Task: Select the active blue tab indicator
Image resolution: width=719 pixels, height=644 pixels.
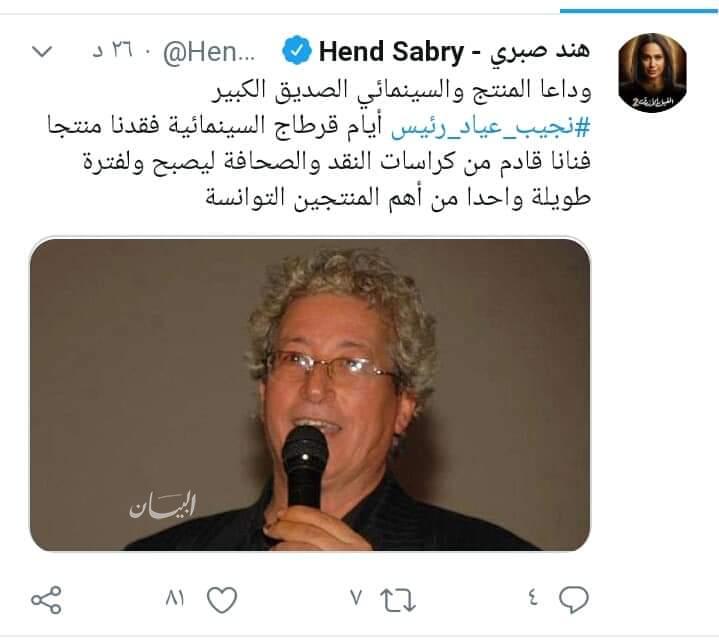Action: [x=639, y=11]
